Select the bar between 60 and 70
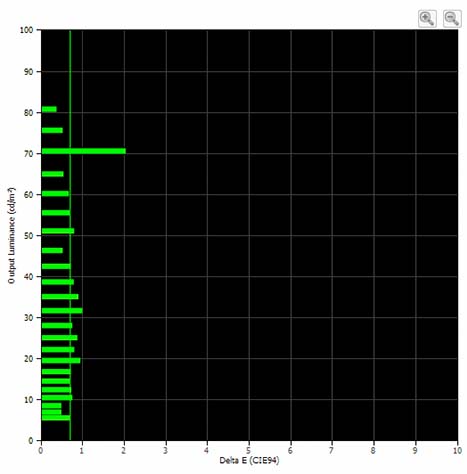 point(53,174)
